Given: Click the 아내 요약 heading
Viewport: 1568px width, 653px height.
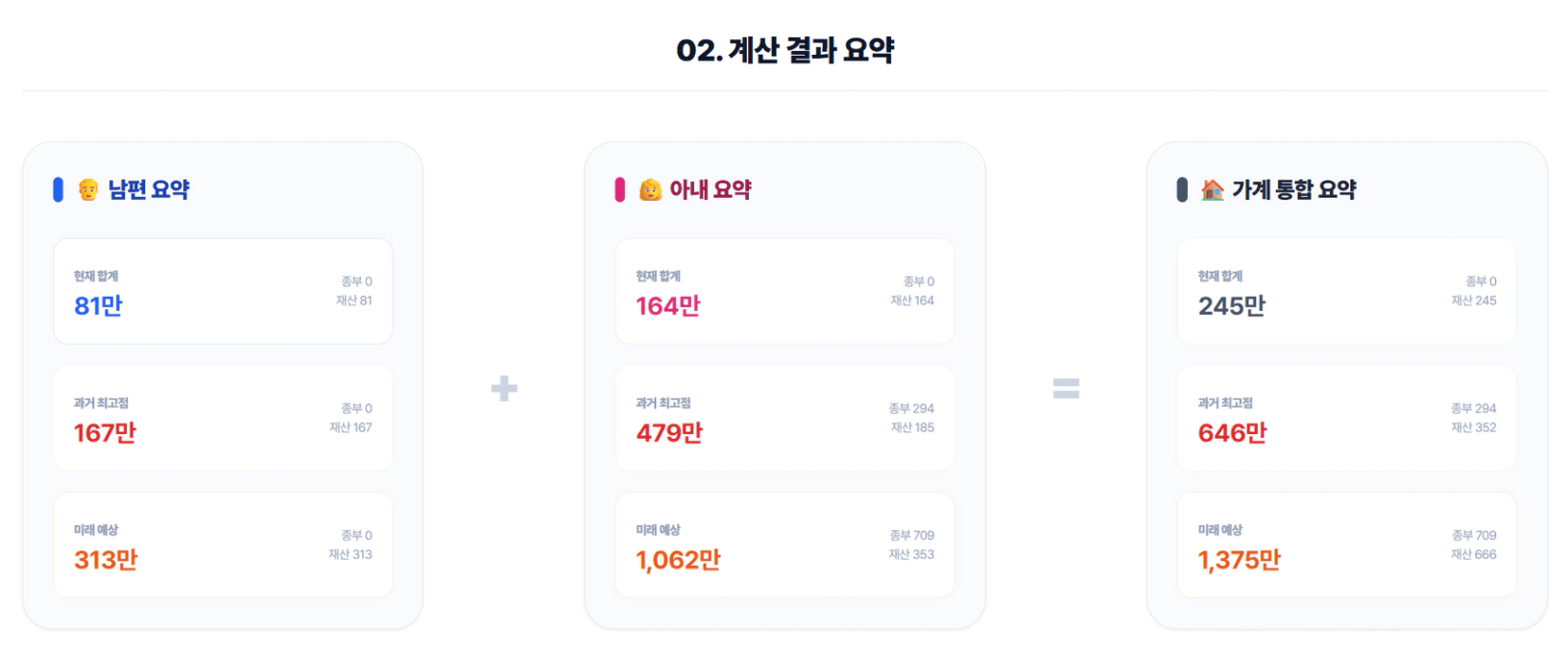Looking at the screenshot, I should (x=711, y=190).
